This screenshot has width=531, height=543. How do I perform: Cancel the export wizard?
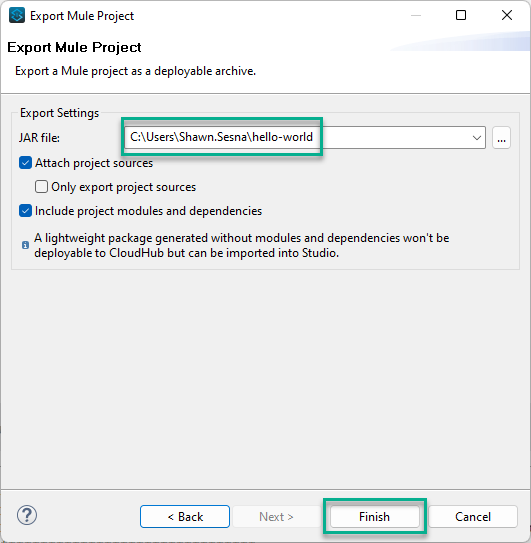coord(473,517)
